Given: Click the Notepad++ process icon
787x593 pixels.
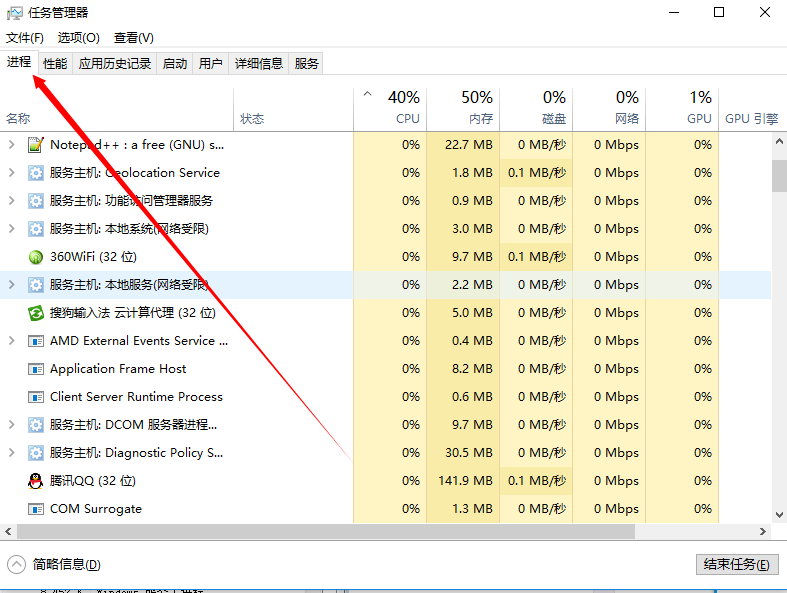Looking at the screenshot, I should tap(36, 145).
